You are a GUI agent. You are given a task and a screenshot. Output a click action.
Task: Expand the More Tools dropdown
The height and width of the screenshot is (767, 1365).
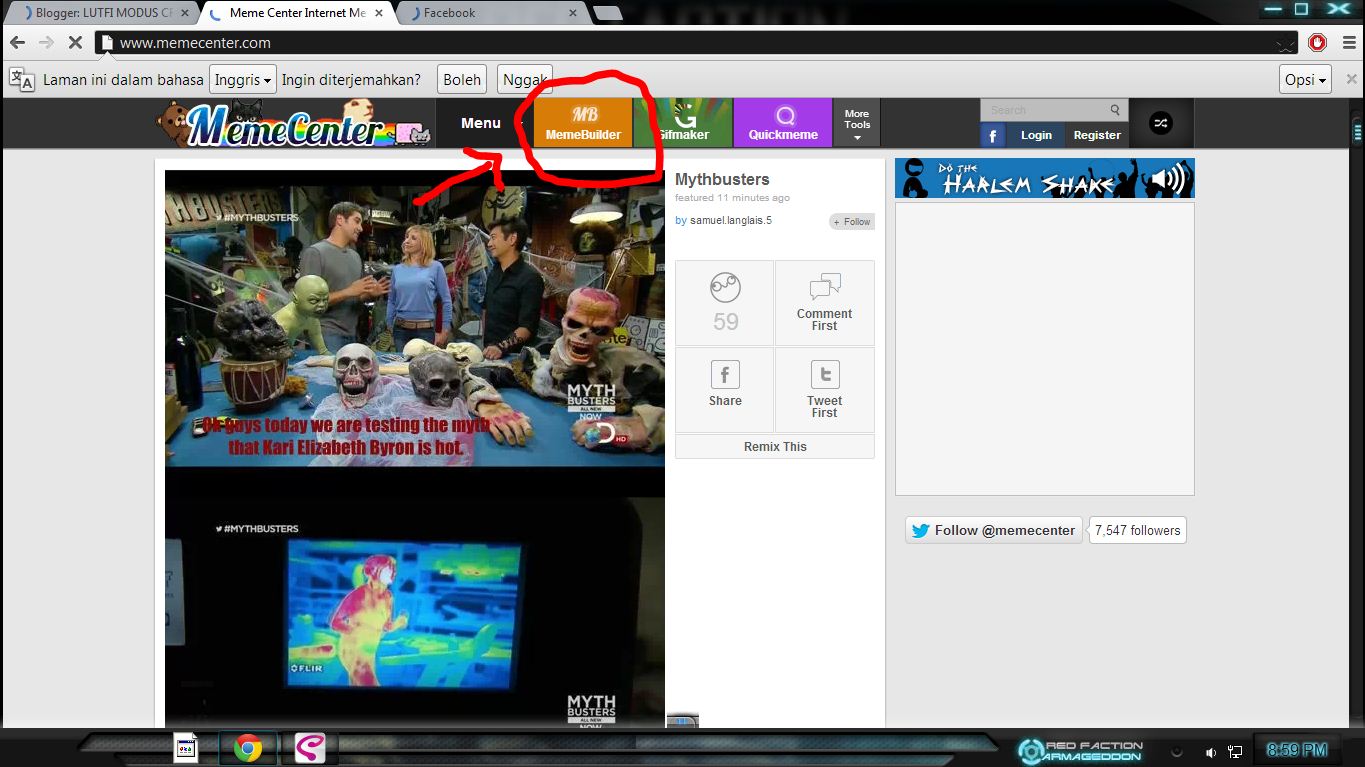click(x=857, y=124)
